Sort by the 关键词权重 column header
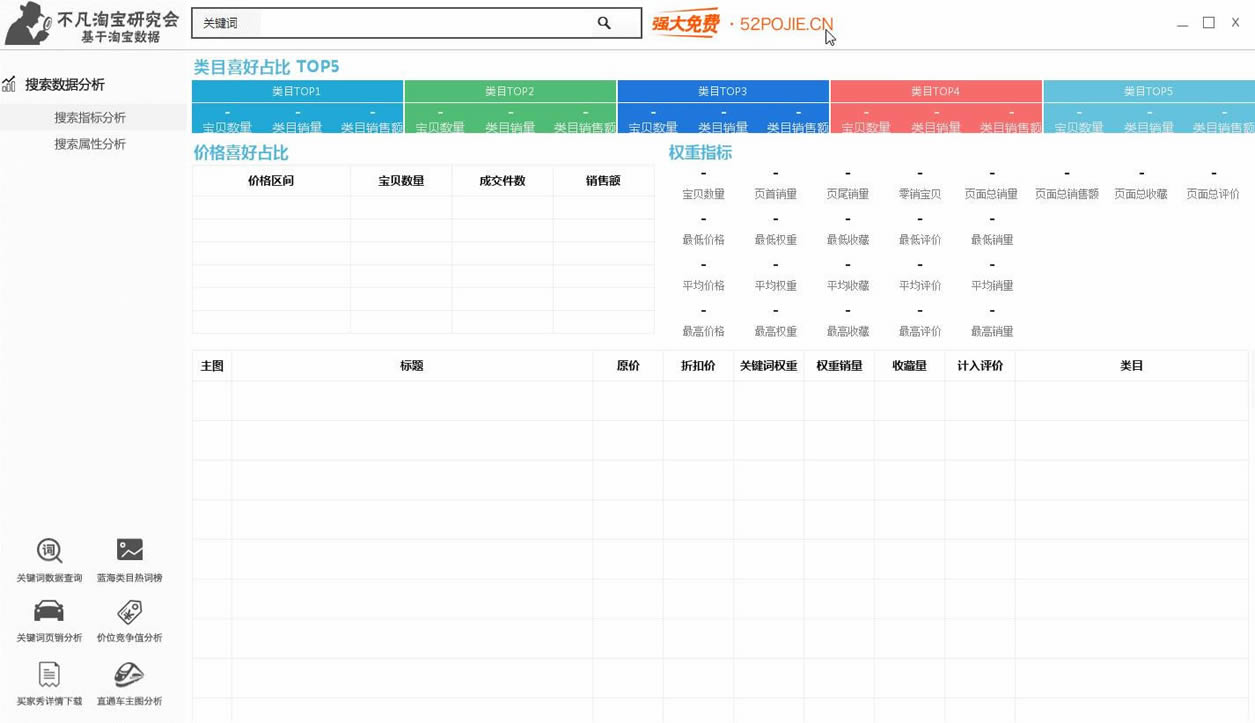The width and height of the screenshot is (1255, 723). 768,366
